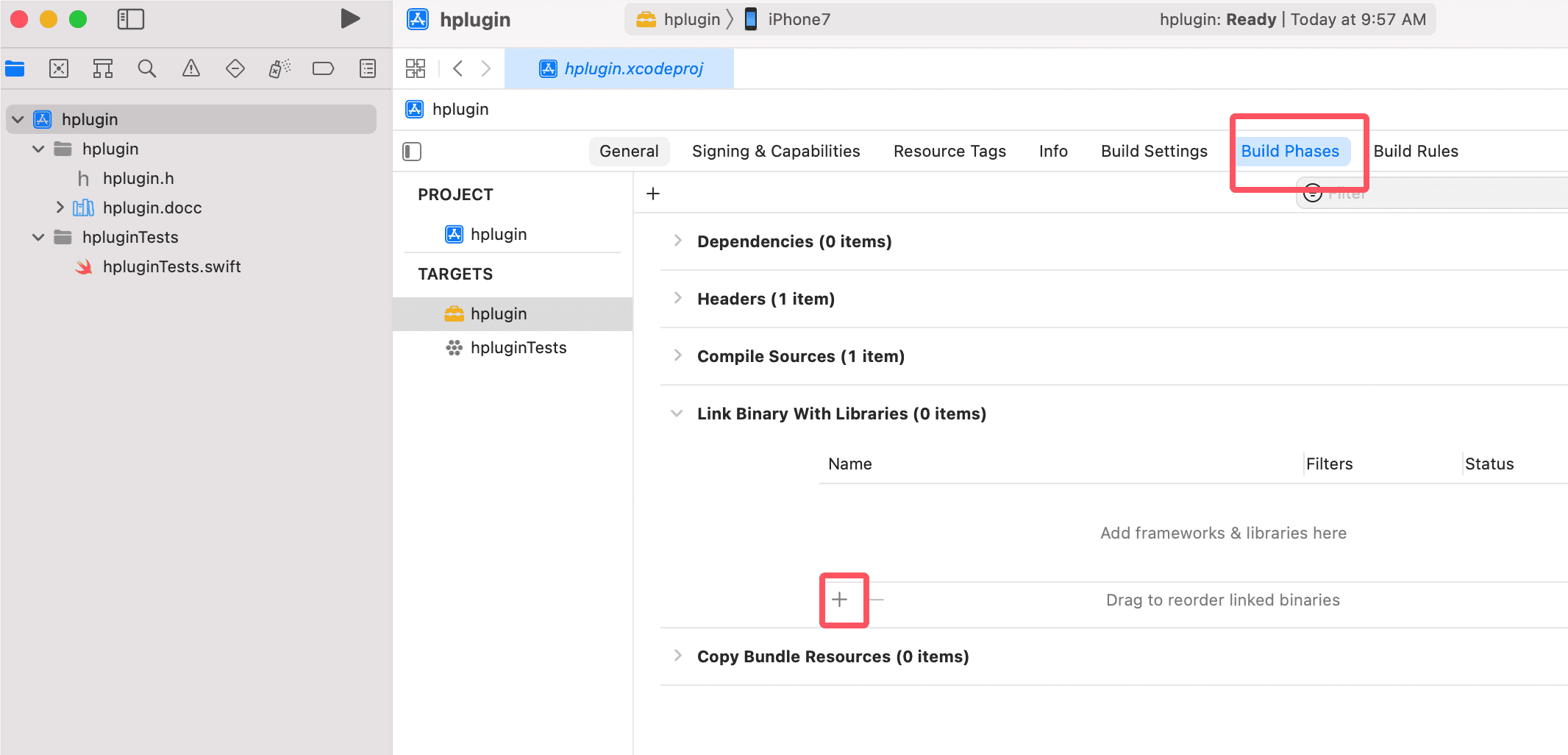
Task: Click the hplugin scheme selector
Action: [x=677, y=19]
